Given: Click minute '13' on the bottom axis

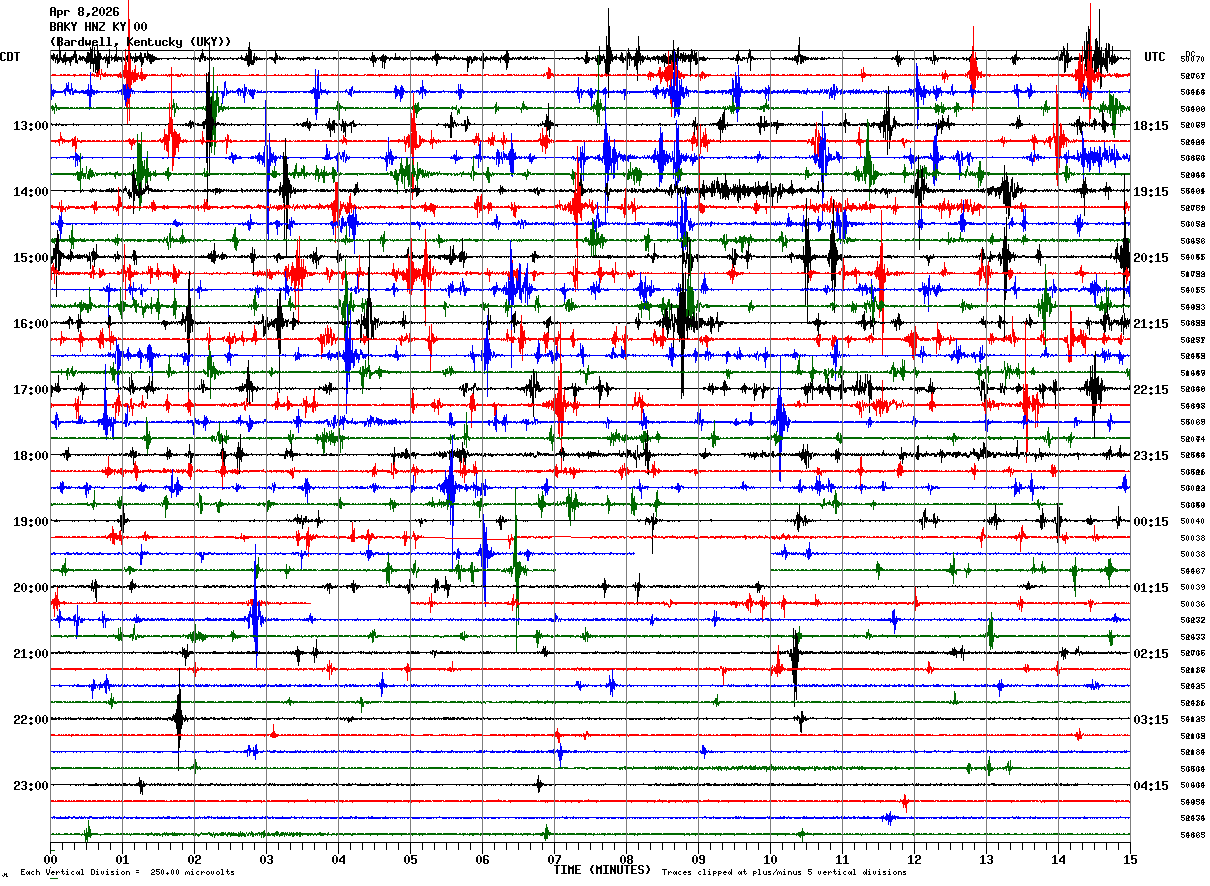Looking at the screenshot, I should [986, 859].
